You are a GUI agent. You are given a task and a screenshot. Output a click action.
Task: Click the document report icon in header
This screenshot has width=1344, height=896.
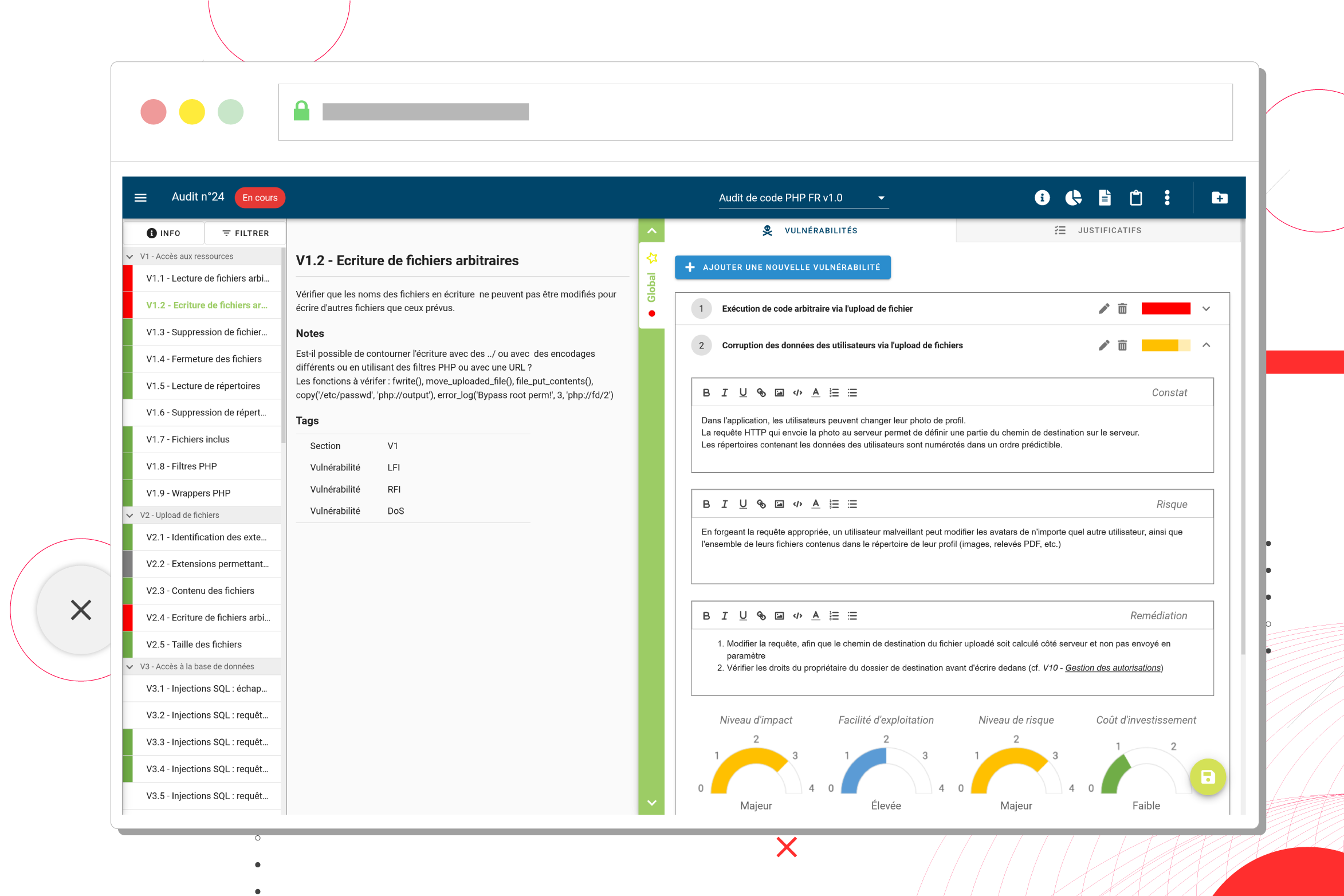[x=1105, y=198]
